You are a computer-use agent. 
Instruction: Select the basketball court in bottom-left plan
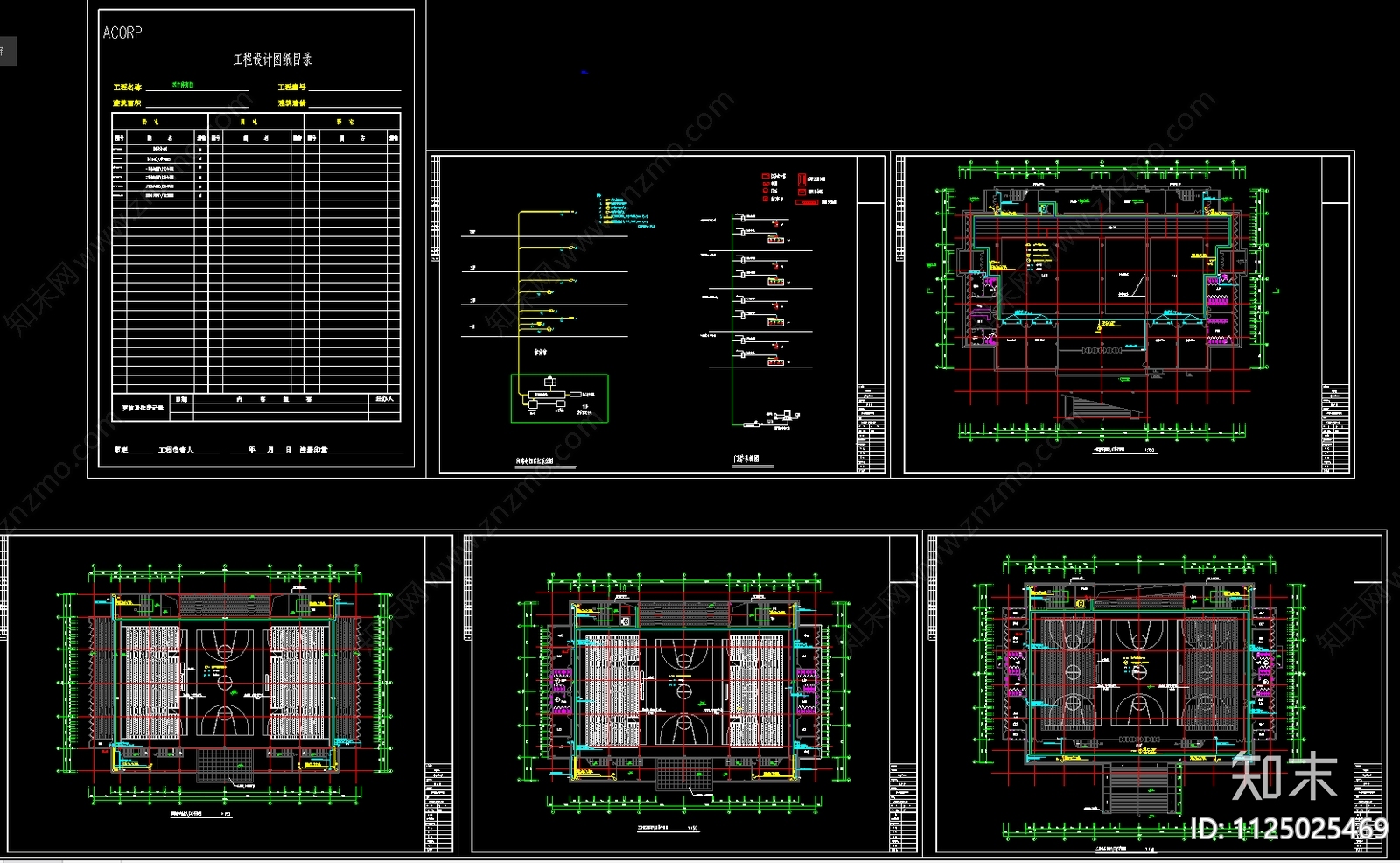225,682
